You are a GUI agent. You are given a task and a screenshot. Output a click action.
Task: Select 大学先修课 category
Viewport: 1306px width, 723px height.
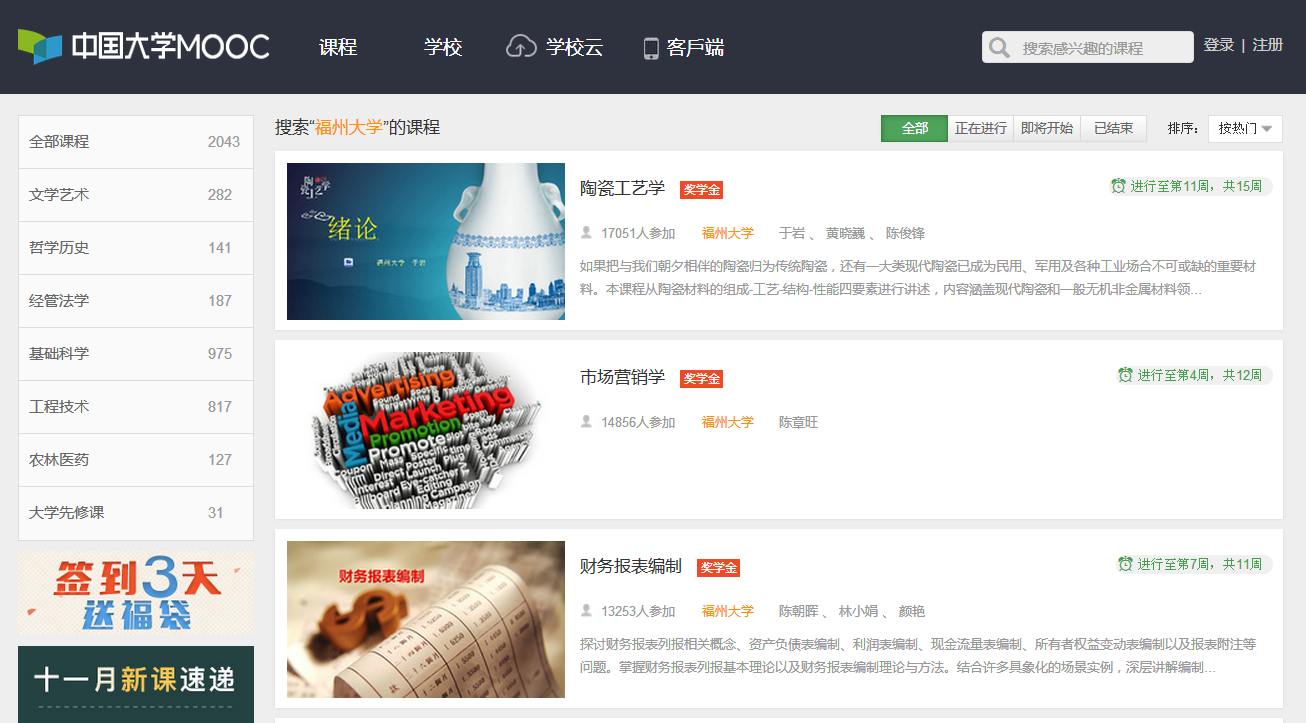click(x=136, y=513)
